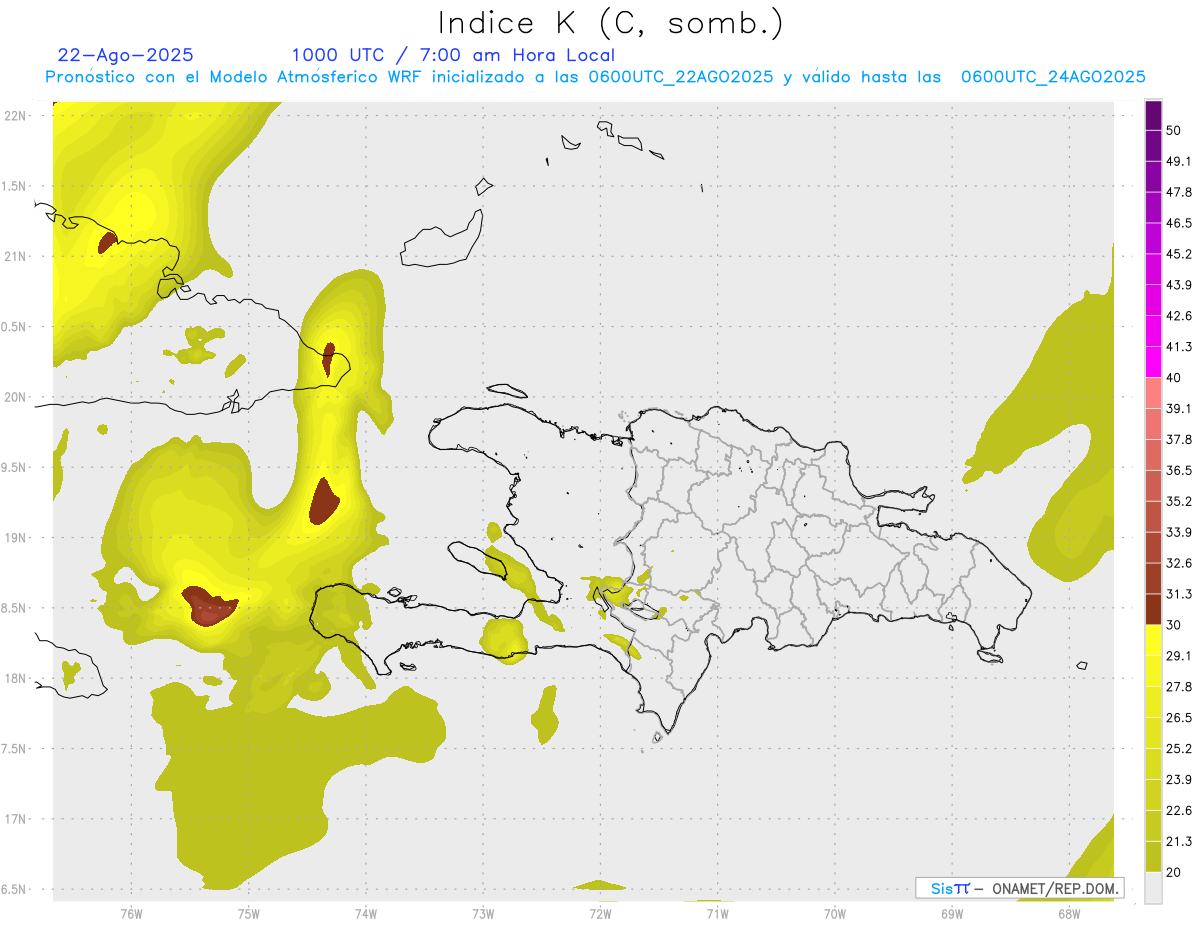The width and height of the screenshot is (1200, 927).
Task: Click the colorbar label '43.9'
Action: tap(1179, 285)
